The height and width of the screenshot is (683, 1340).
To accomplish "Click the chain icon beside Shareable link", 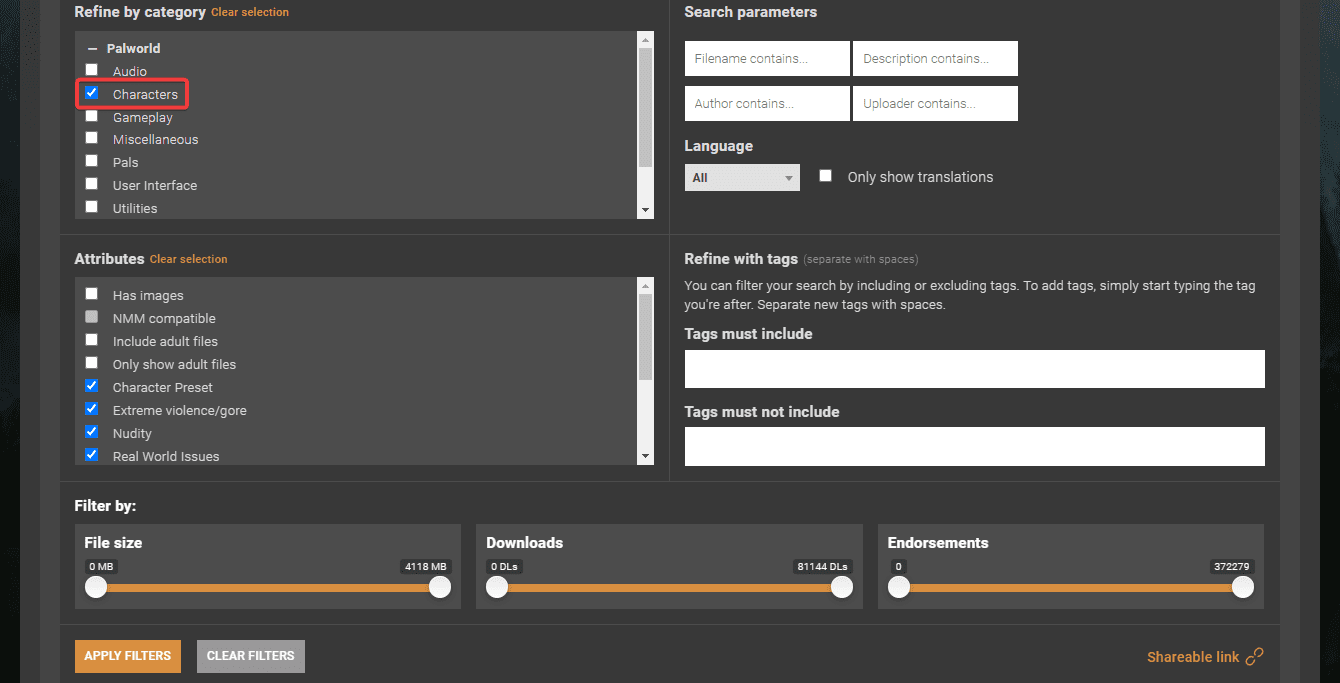I will pyautogui.click(x=1254, y=657).
